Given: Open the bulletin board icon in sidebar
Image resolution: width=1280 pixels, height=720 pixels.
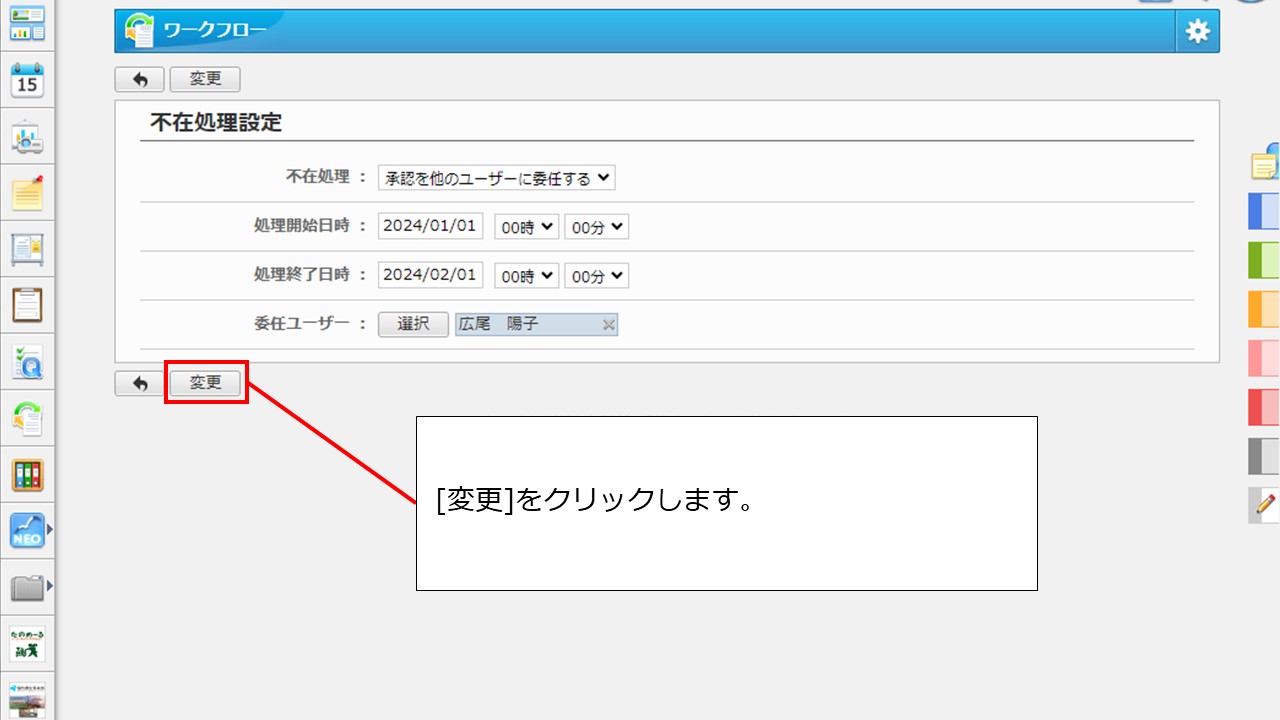Looking at the screenshot, I should click(x=27, y=249).
